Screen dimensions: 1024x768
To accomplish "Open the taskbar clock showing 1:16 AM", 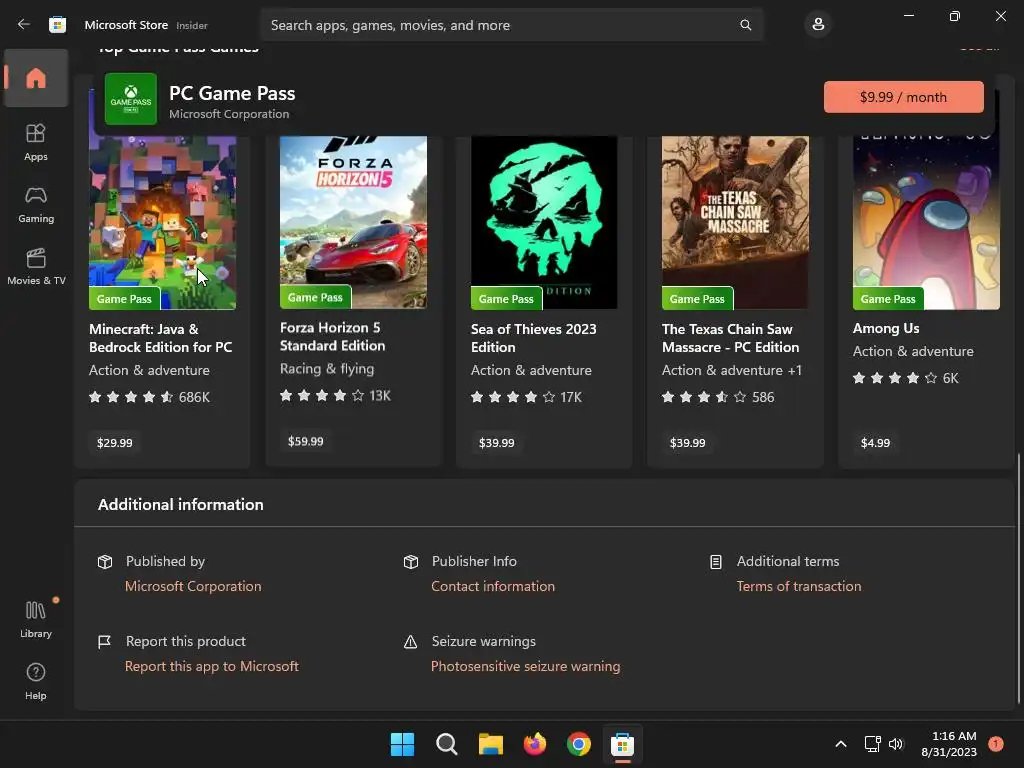I will pos(949,744).
